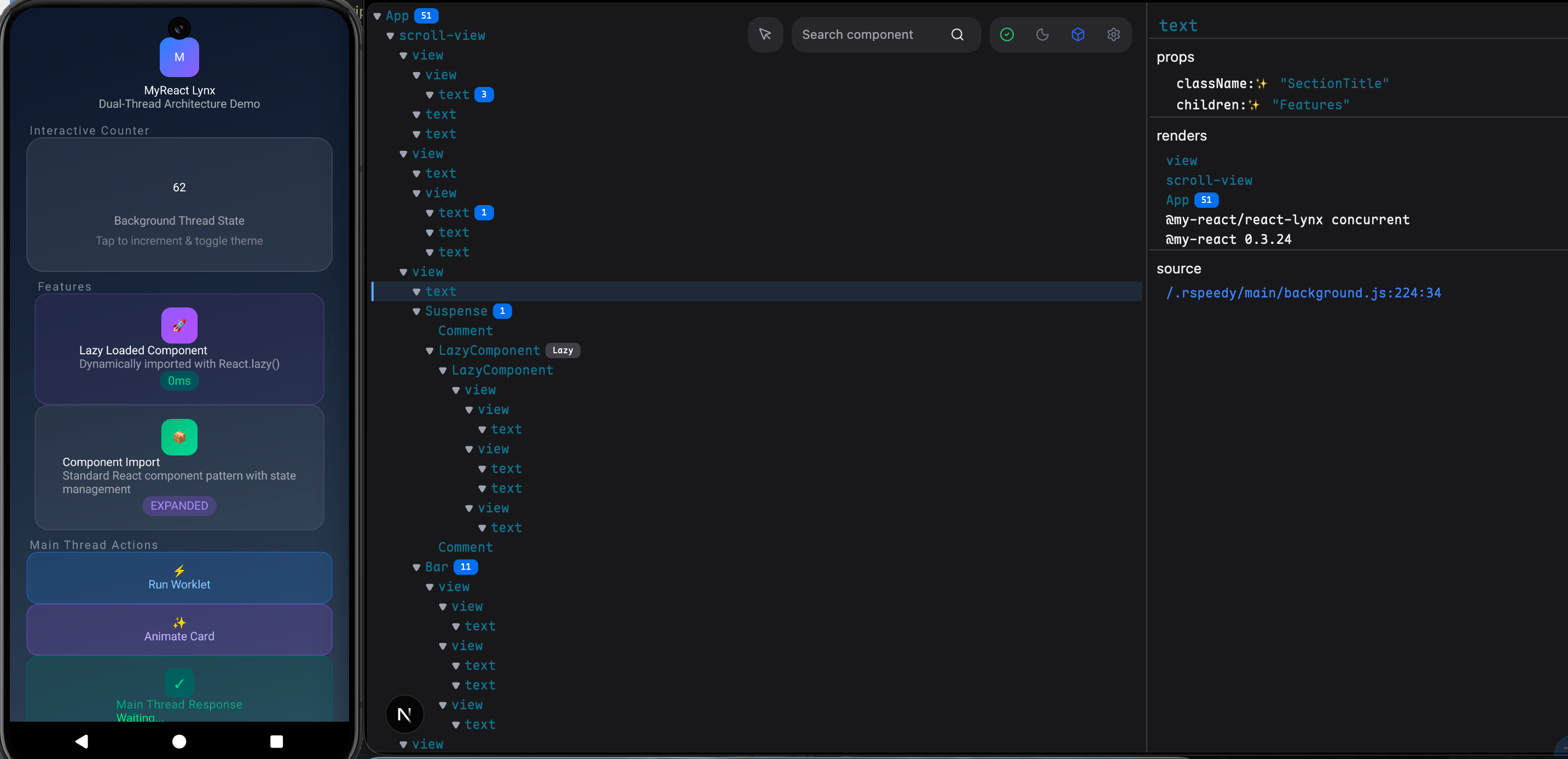Screen dimensions: 1568x759
Task: Tap the MyReact Lynx M app icon
Action: (179, 57)
